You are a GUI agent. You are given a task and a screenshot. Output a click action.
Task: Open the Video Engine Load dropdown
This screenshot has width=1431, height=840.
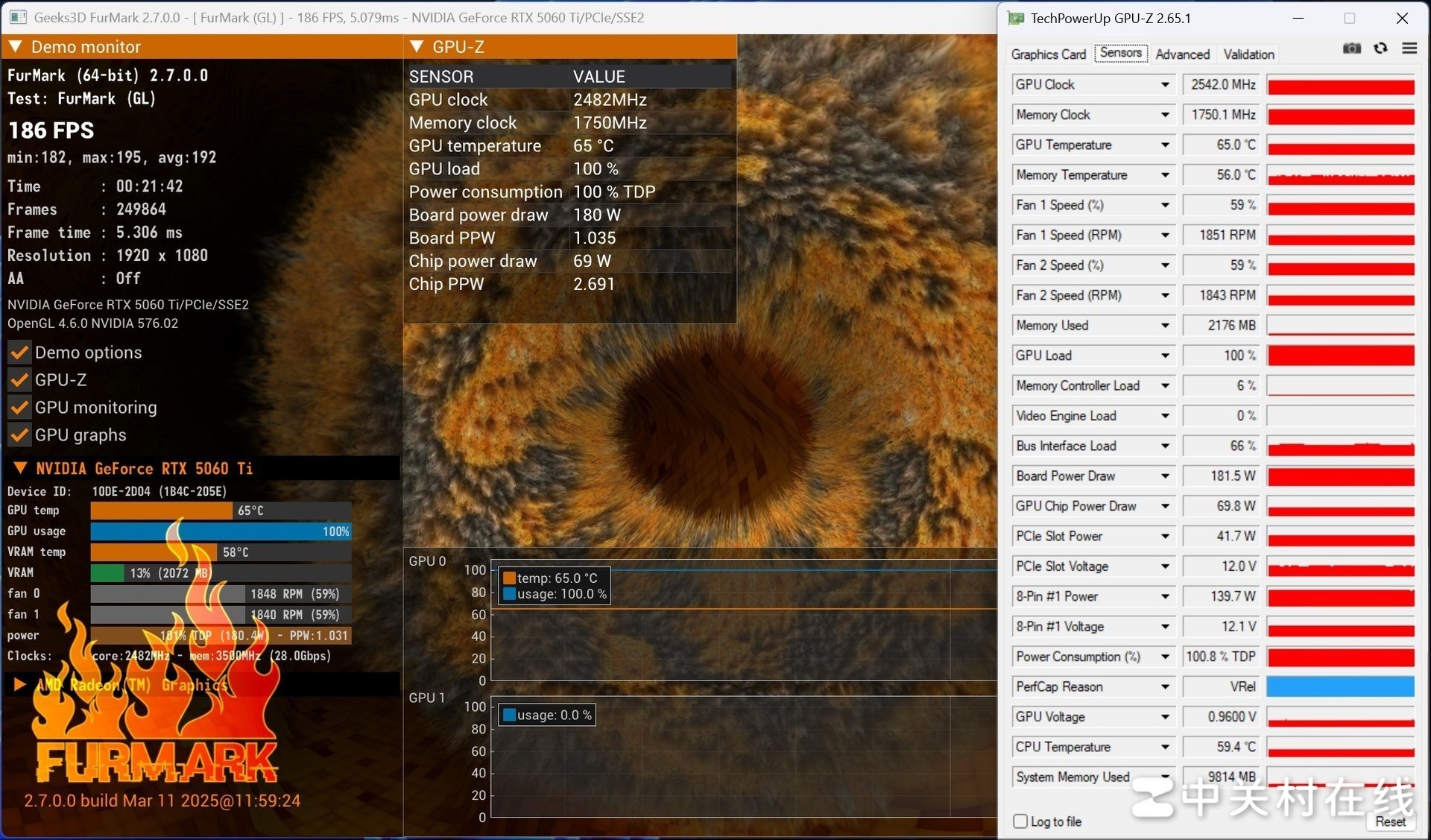(1165, 416)
